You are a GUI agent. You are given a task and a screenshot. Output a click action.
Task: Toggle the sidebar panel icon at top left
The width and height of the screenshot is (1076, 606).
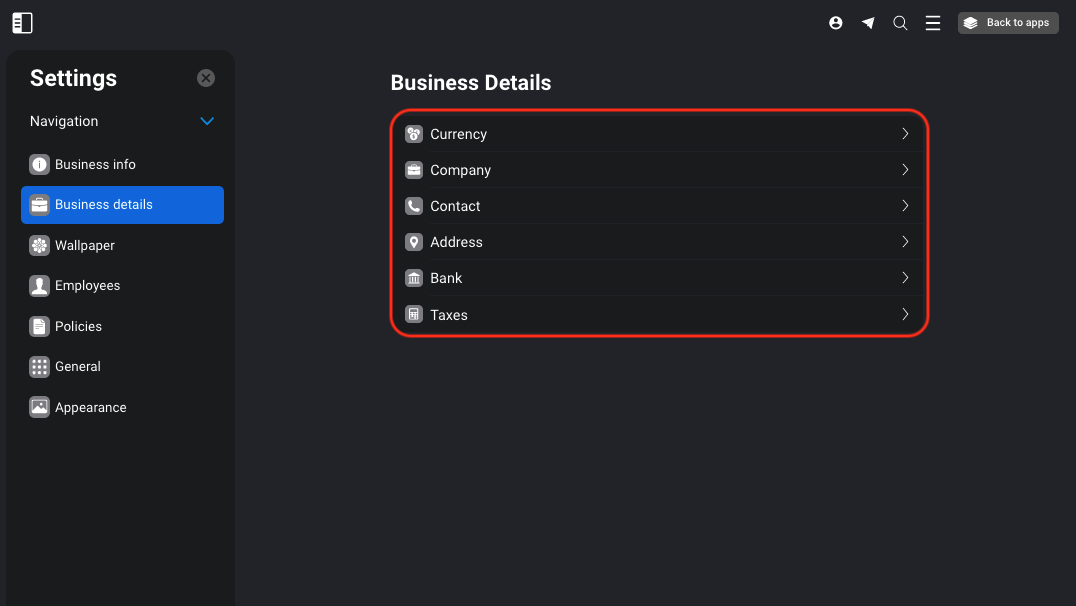tap(23, 23)
